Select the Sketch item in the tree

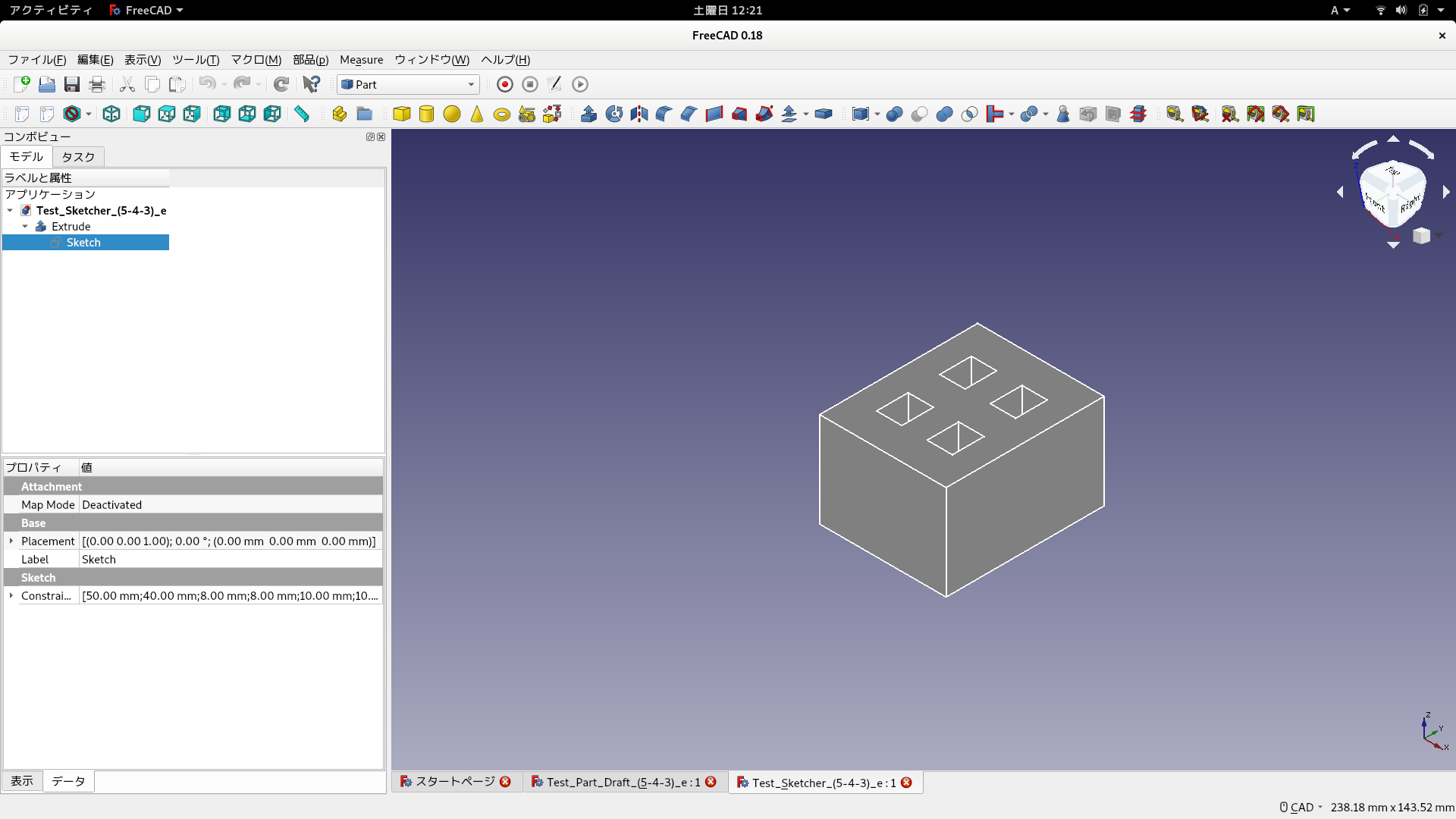[x=83, y=242]
